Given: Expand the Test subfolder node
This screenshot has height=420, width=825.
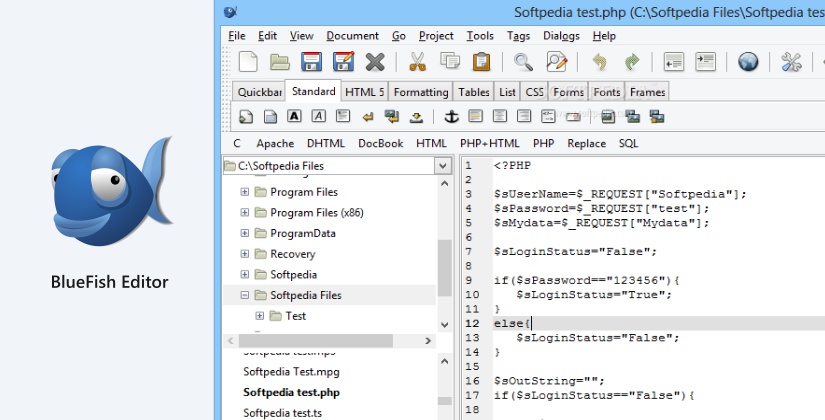Looking at the screenshot, I should pos(260,316).
